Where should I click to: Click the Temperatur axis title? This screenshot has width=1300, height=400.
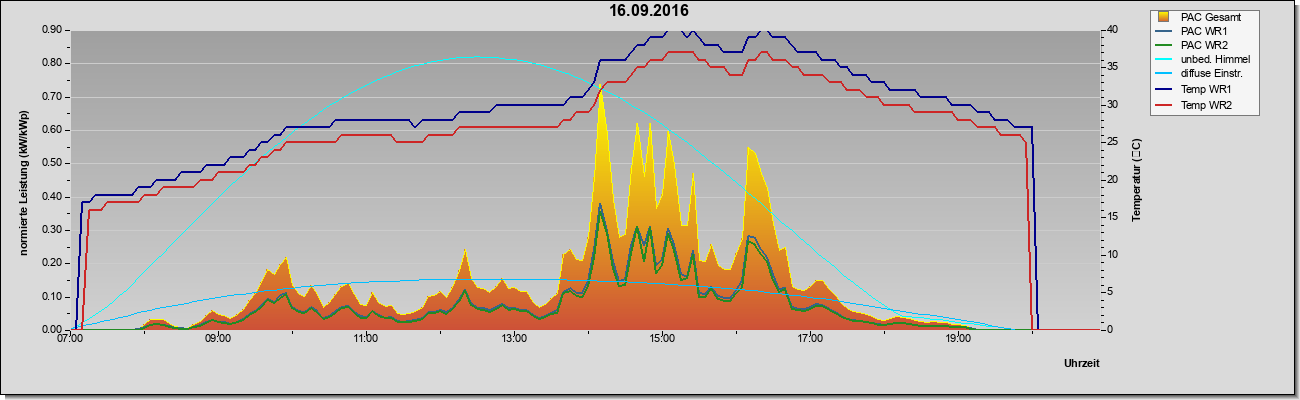[x=1136, y=180]
